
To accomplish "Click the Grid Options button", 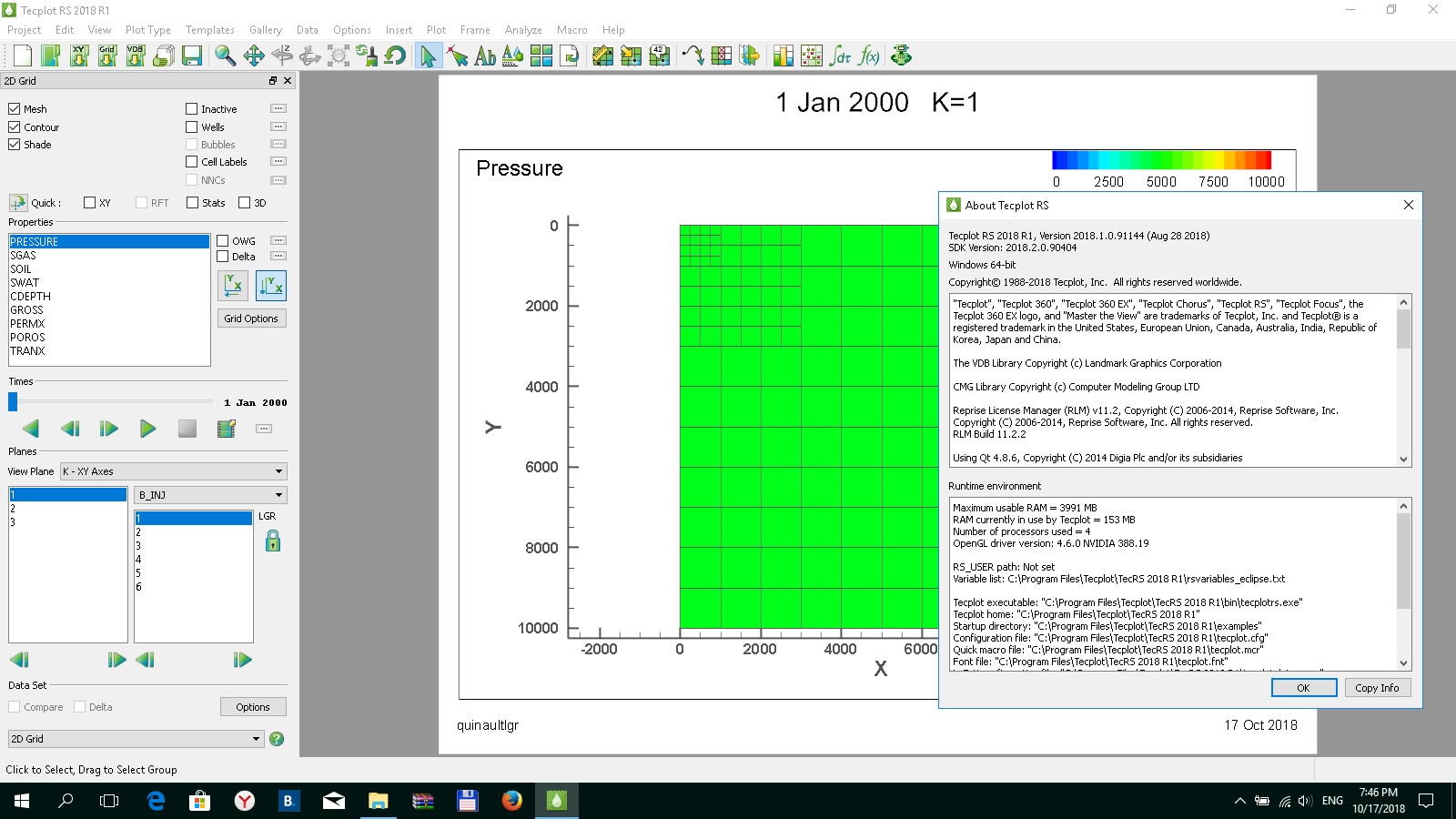I will point(251,318).
